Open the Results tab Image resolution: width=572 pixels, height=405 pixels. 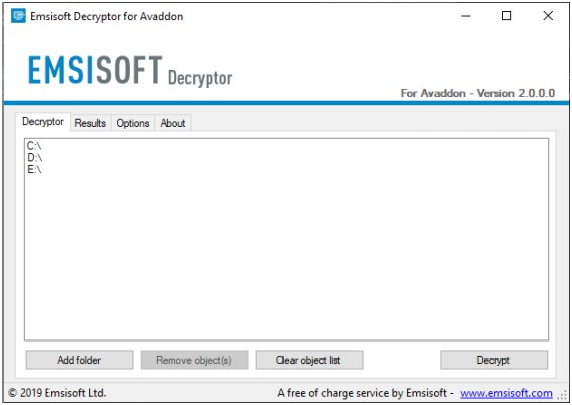tap(90, 123)
